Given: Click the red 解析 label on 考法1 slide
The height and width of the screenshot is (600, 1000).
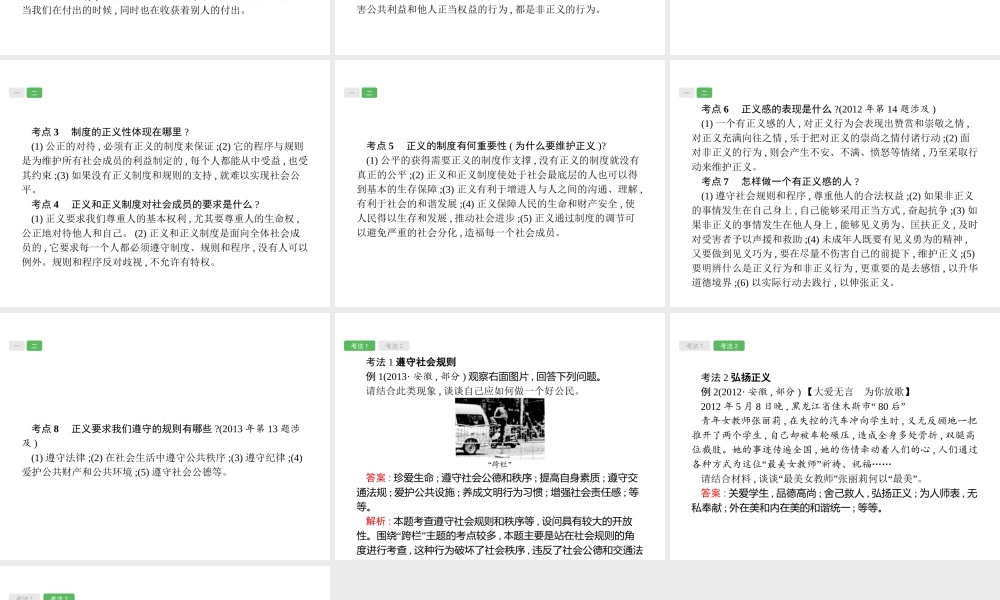Looking at the screenshot, I should tap(376, 521).
